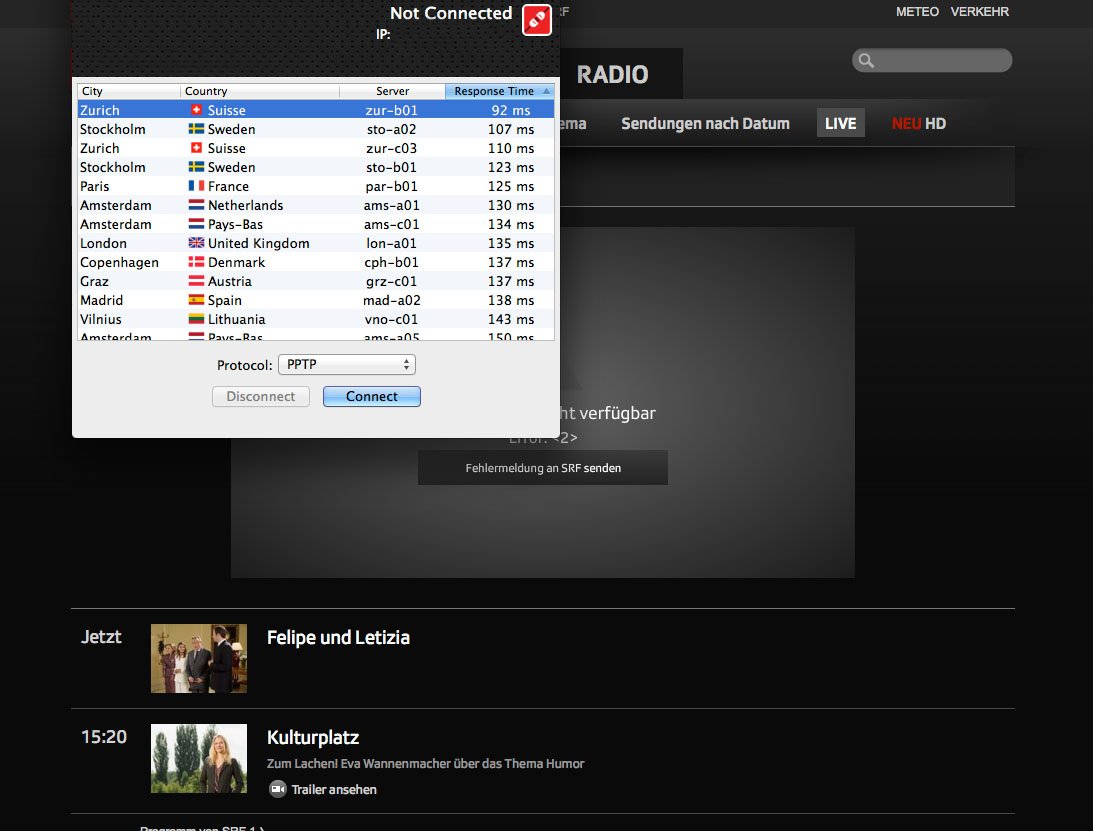The image size is (1093, 831).
Task: Click the greyed Disconnect button
Action: [261, 396]
